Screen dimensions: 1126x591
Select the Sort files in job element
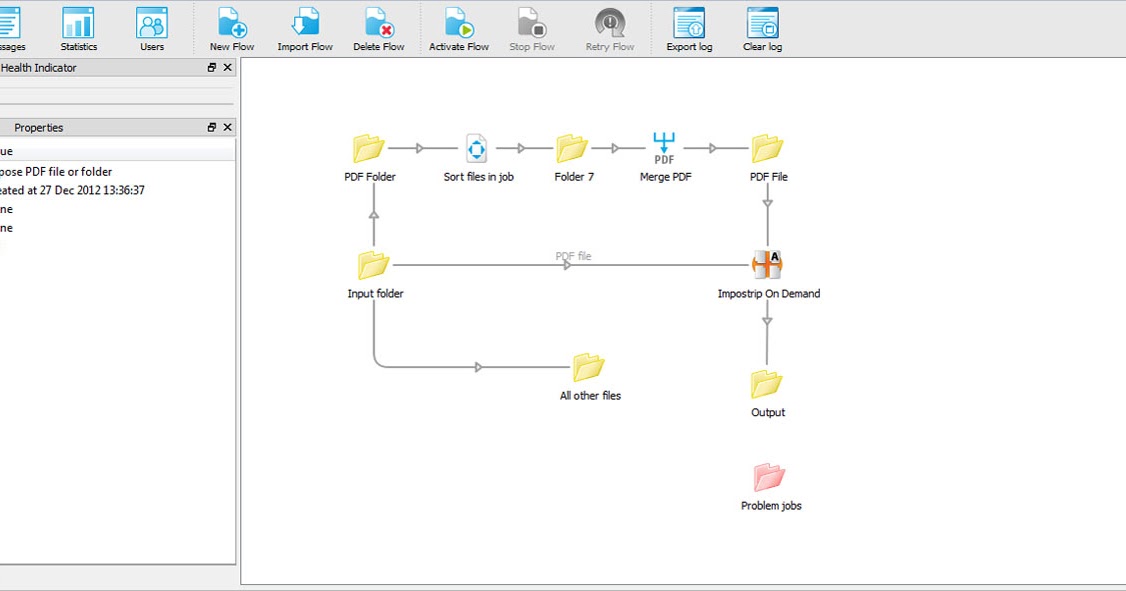[476, 146]
